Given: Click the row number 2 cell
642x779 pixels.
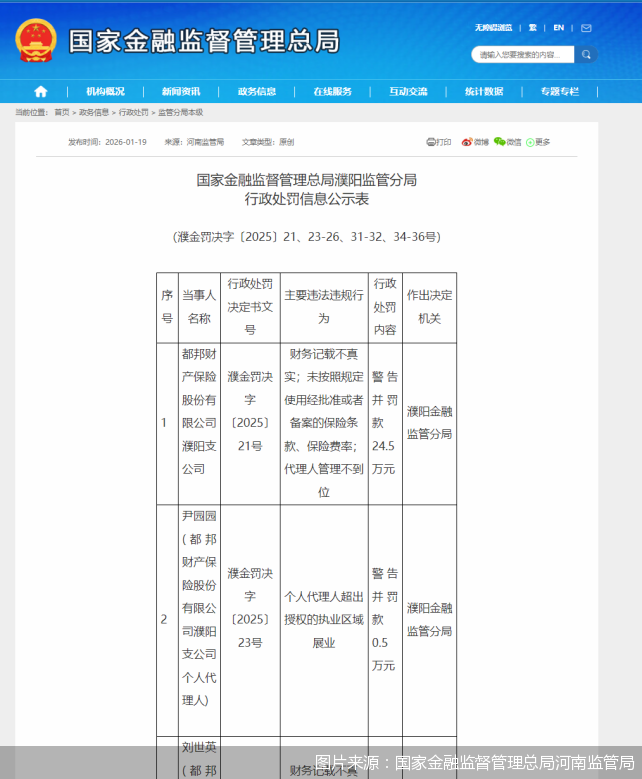Looking at the screenshot, I should (x=167, y=620).
